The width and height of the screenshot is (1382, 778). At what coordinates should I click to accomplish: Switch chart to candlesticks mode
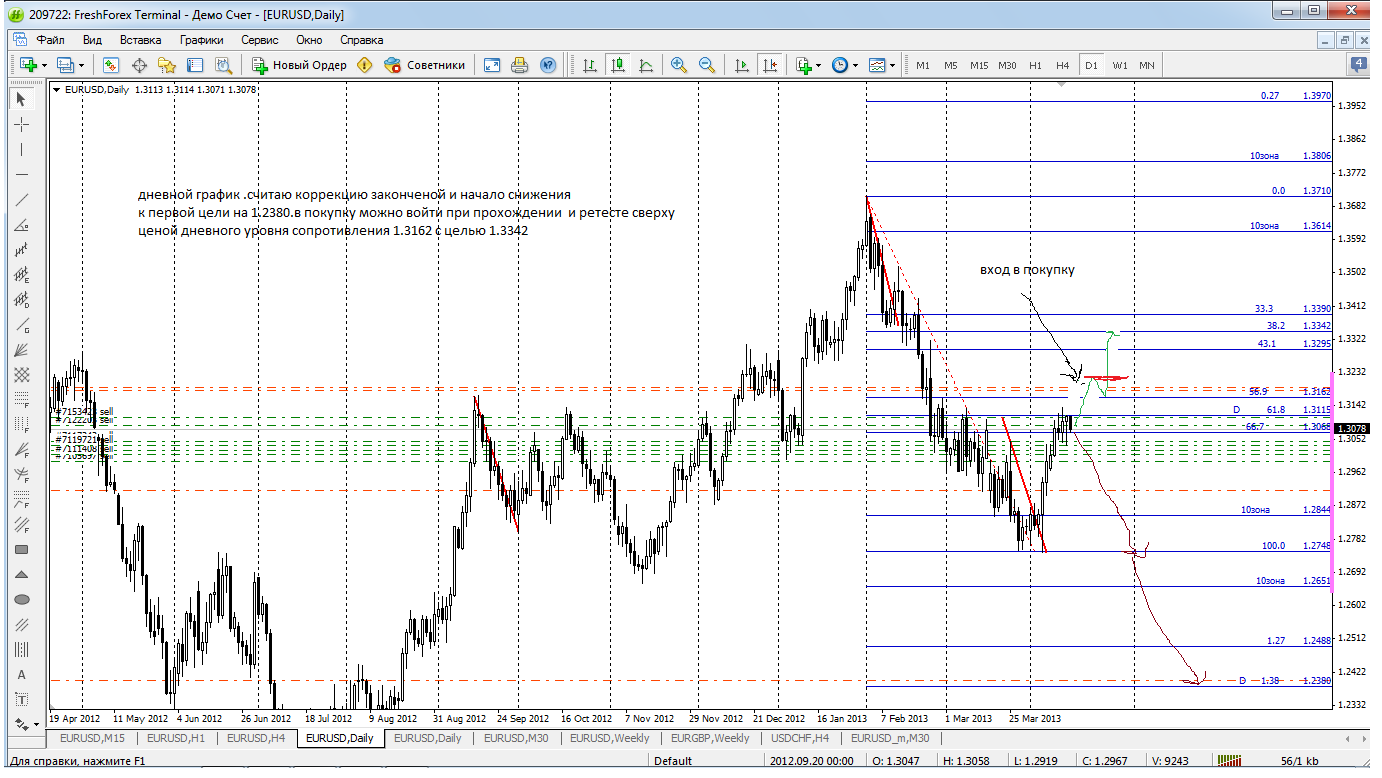[618, 65]
